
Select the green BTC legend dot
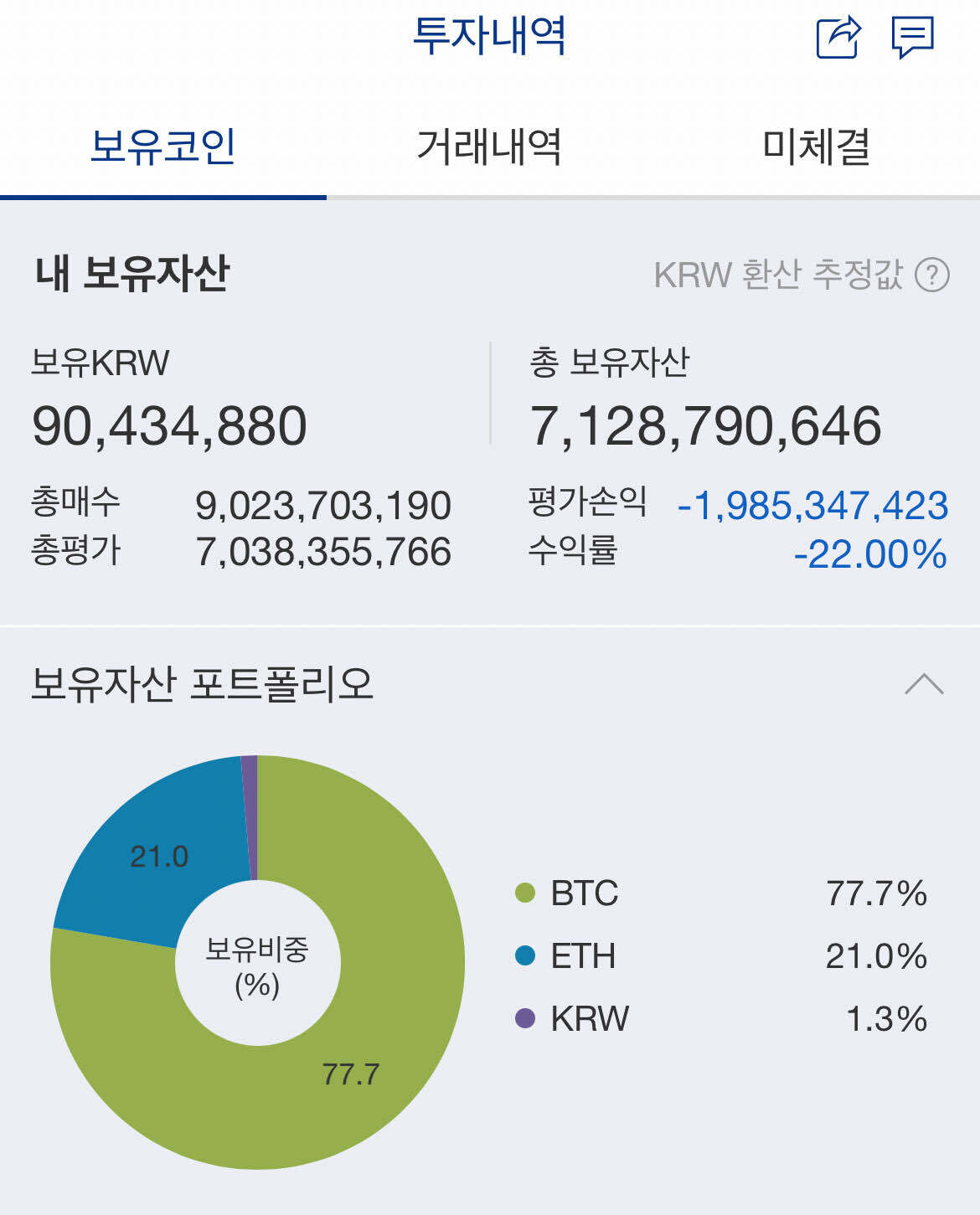point(524,894)
